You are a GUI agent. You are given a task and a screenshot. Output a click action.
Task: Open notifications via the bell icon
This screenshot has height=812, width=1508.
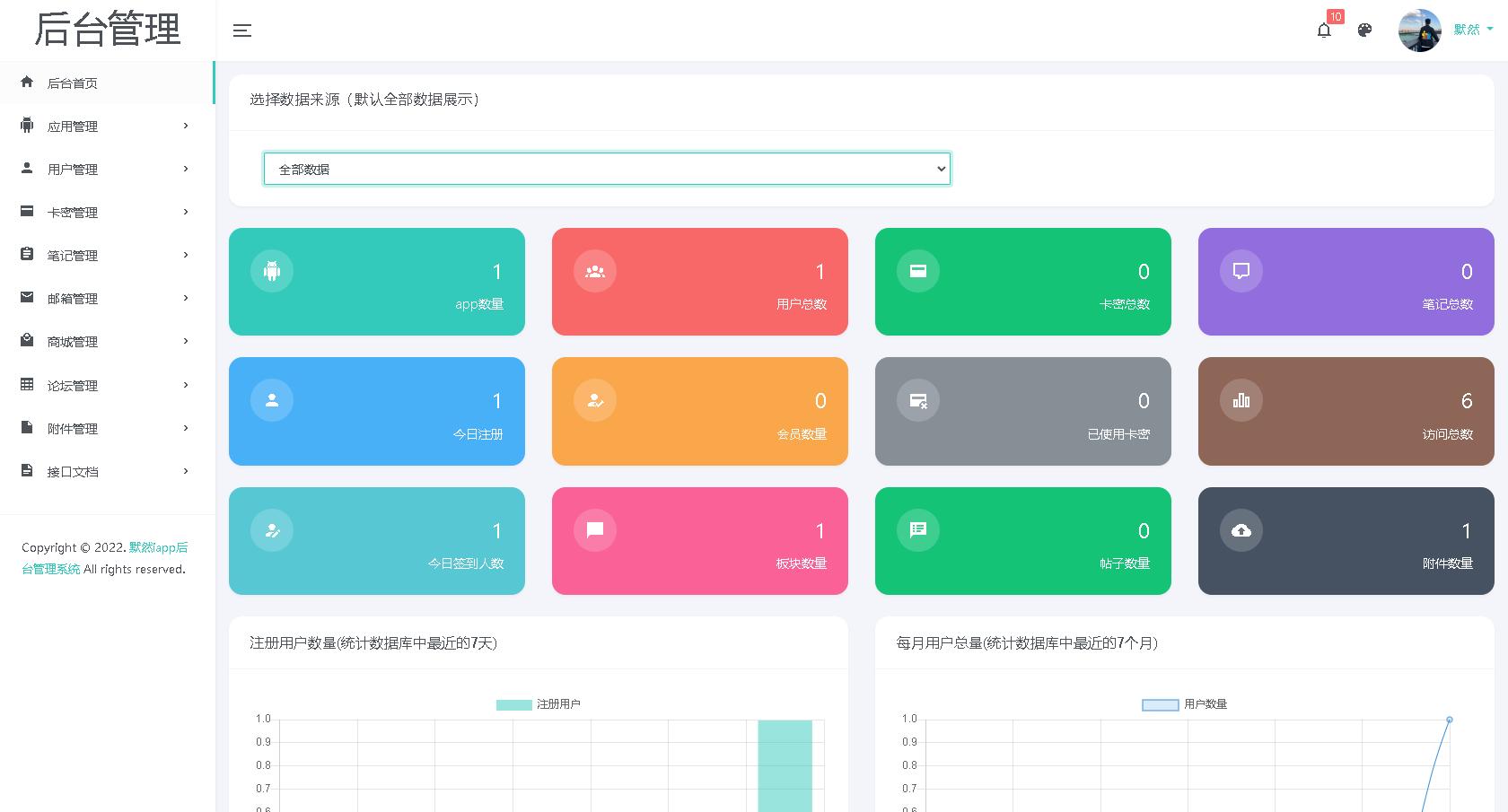pos(1324,31)
